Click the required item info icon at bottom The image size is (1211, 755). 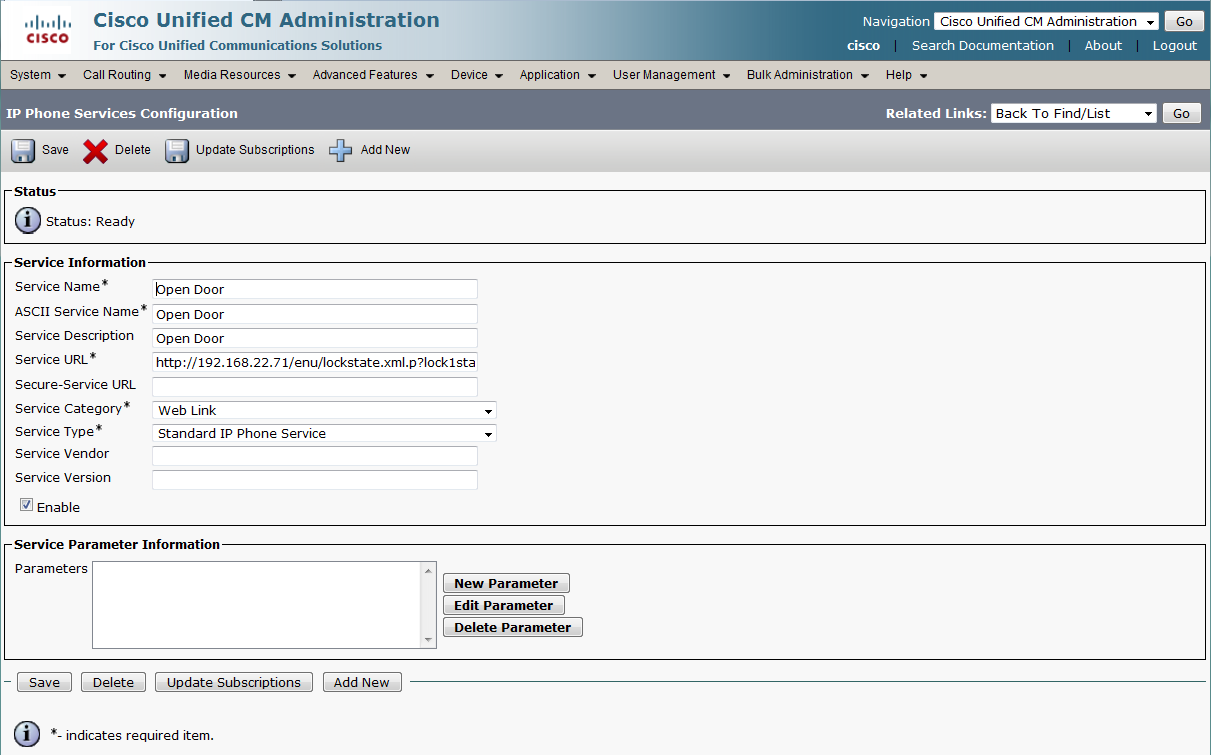pos(28,735)
